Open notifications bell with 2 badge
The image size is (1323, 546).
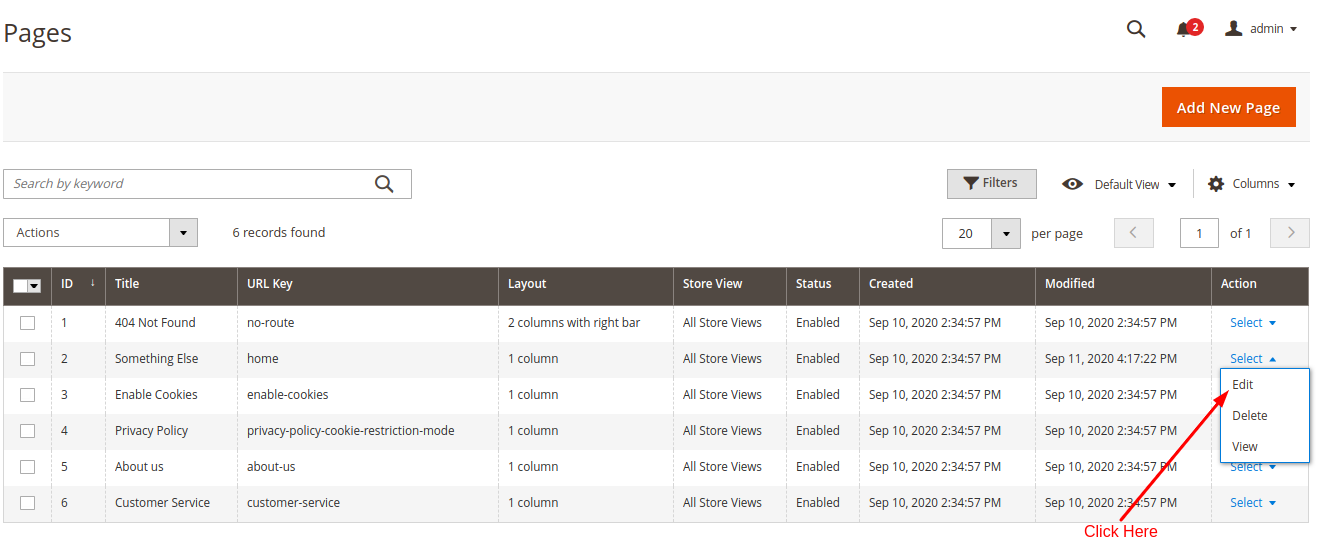coord(1188,28)
